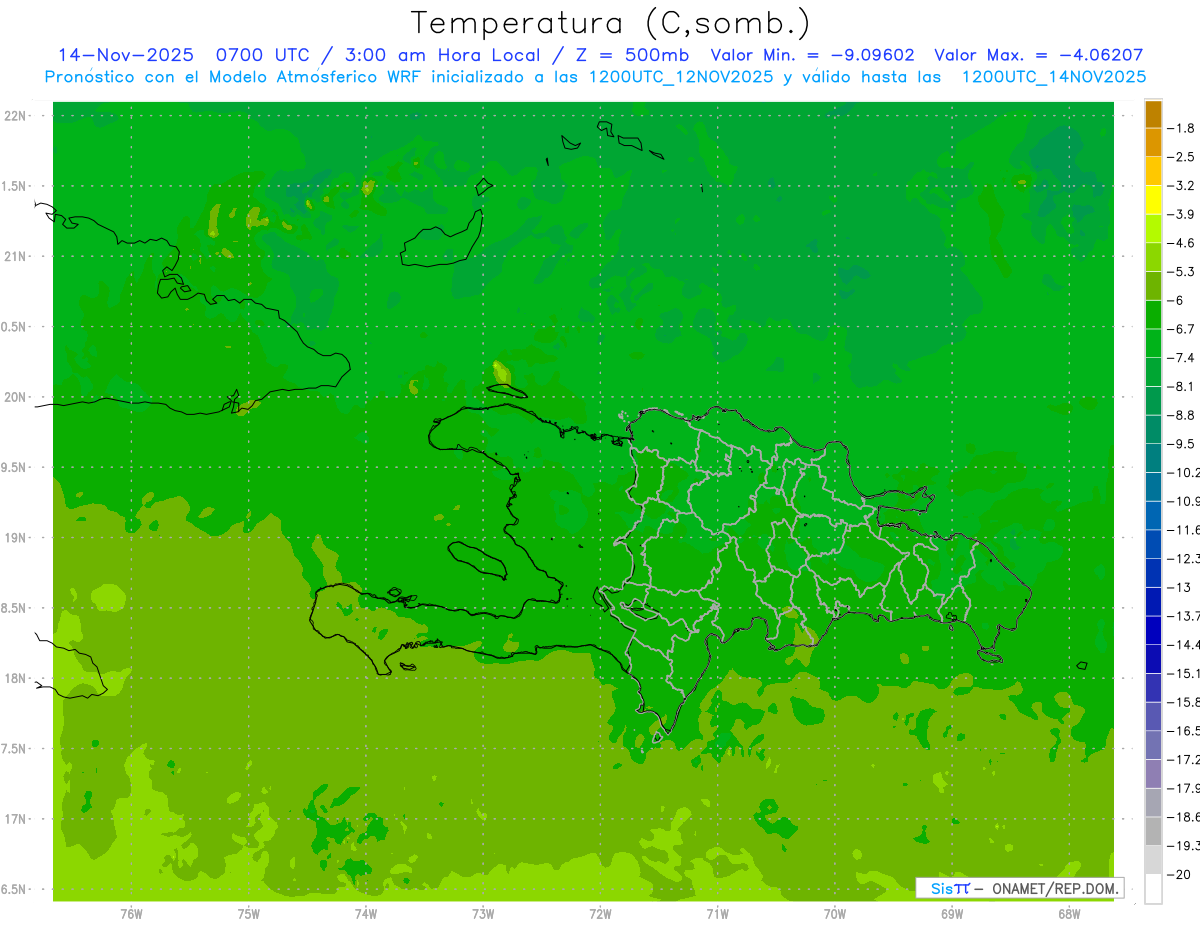Click the -9.5 color scale label
Image resolution: width=1200 pixels, height=927 pixels.
pos(1181,443)
